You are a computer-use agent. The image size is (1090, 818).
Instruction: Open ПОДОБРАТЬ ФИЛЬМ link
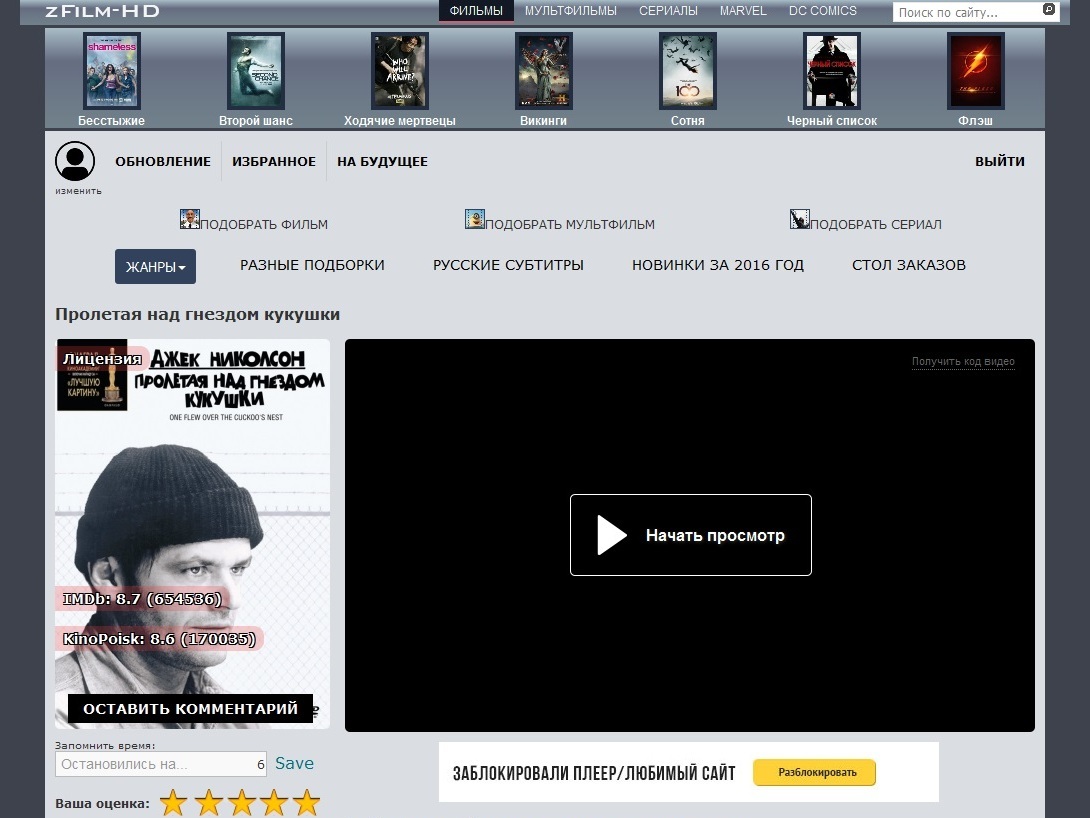tap(264, 224)
